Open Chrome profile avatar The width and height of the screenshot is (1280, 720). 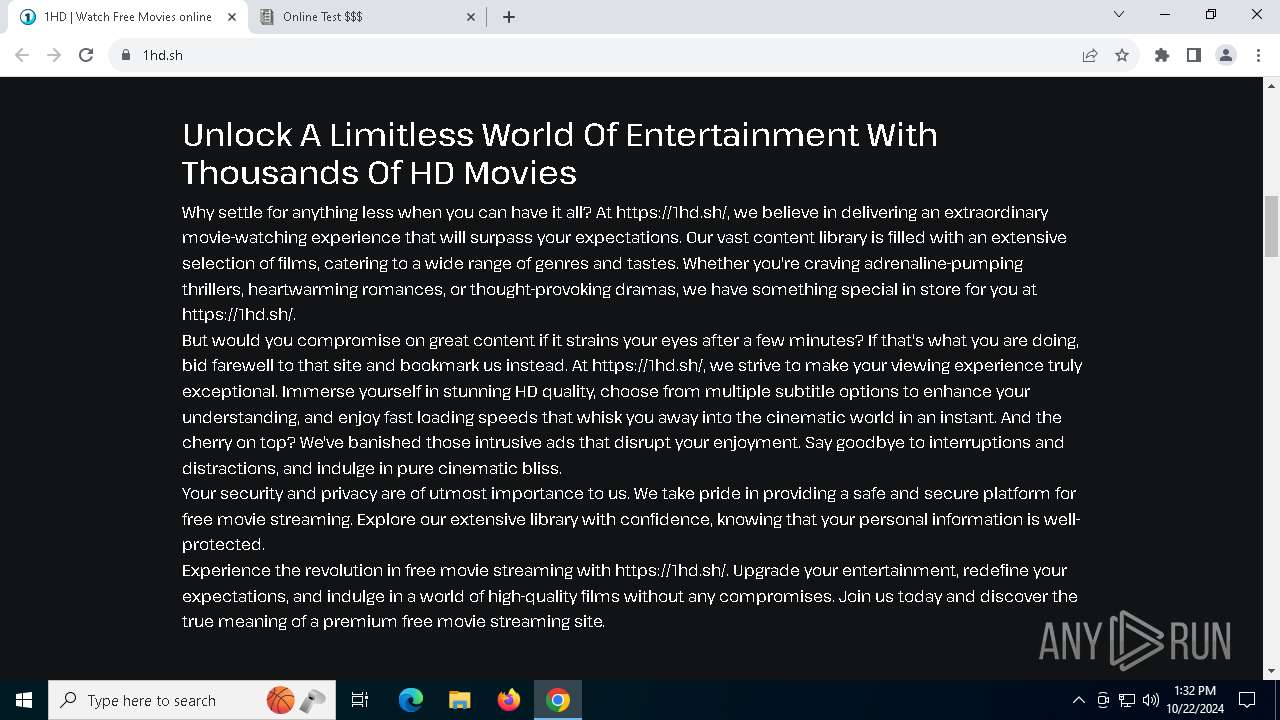(1226, 55)
